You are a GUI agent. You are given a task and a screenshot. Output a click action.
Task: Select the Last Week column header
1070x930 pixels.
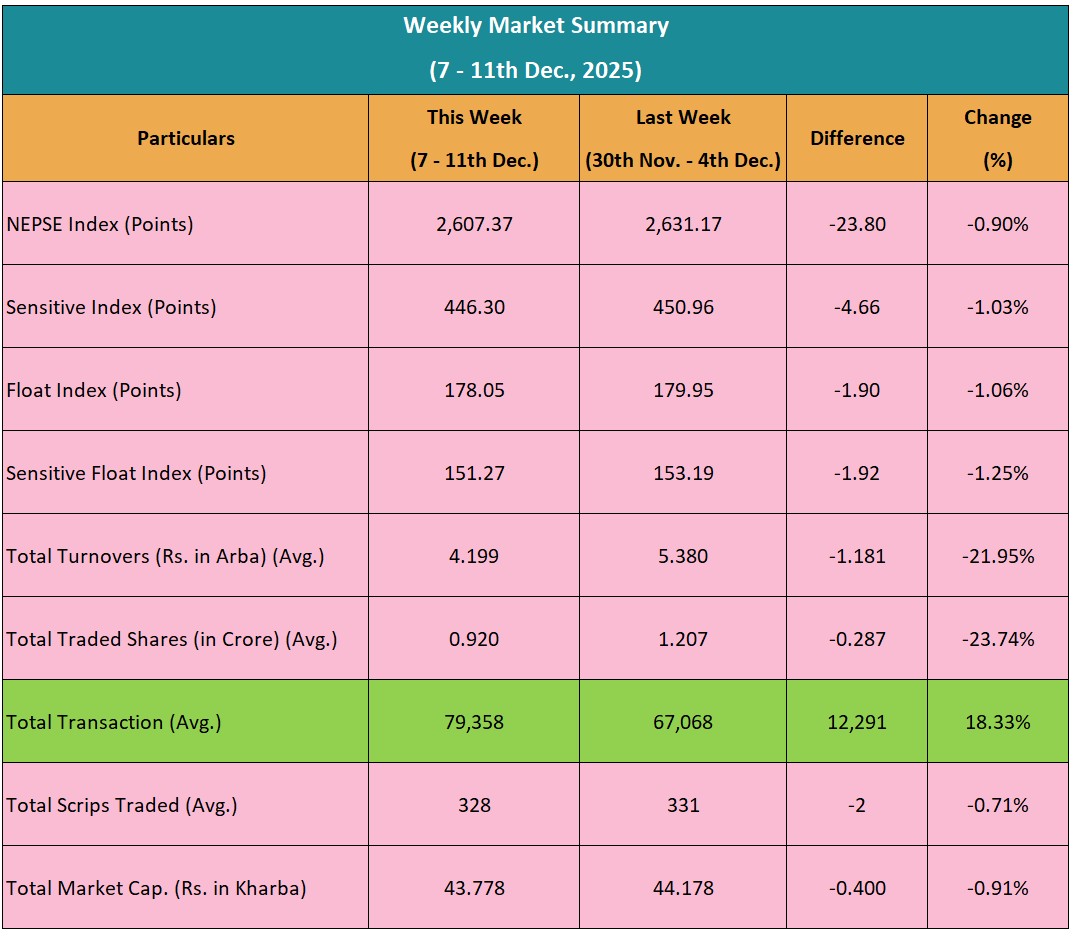click(683, 138)
